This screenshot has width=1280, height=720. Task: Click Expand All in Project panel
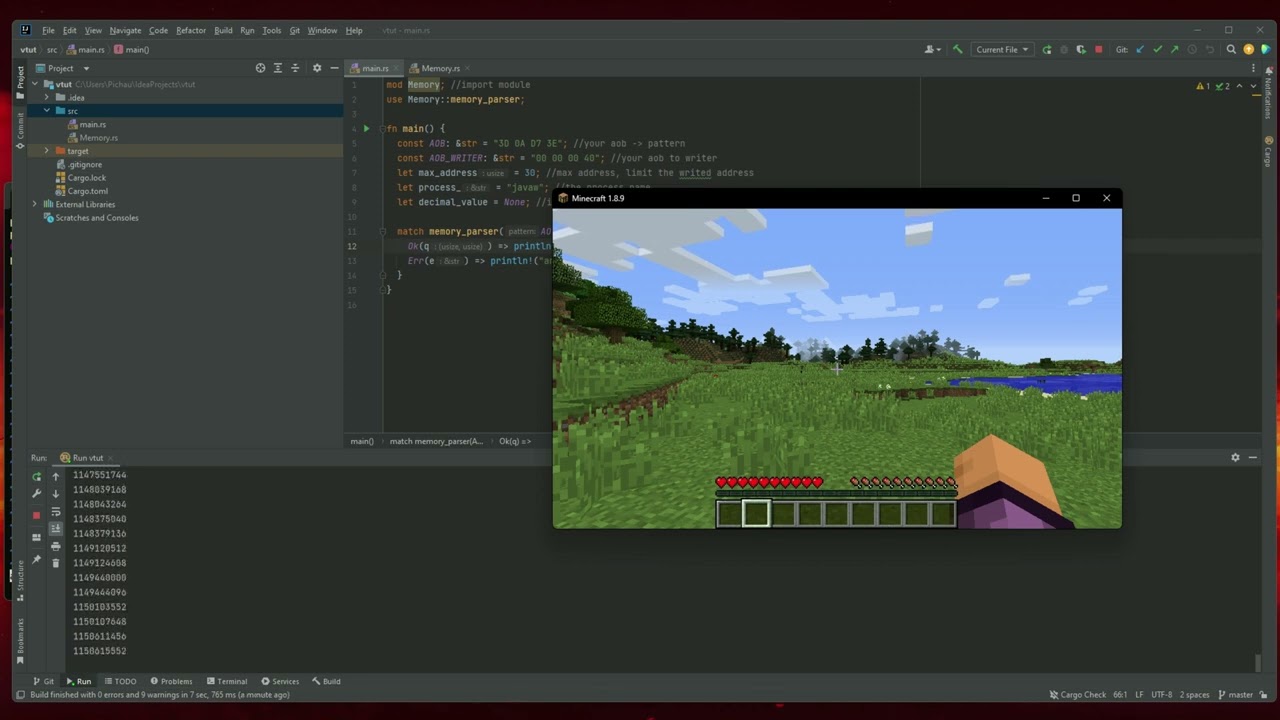(x=277, y=68)
